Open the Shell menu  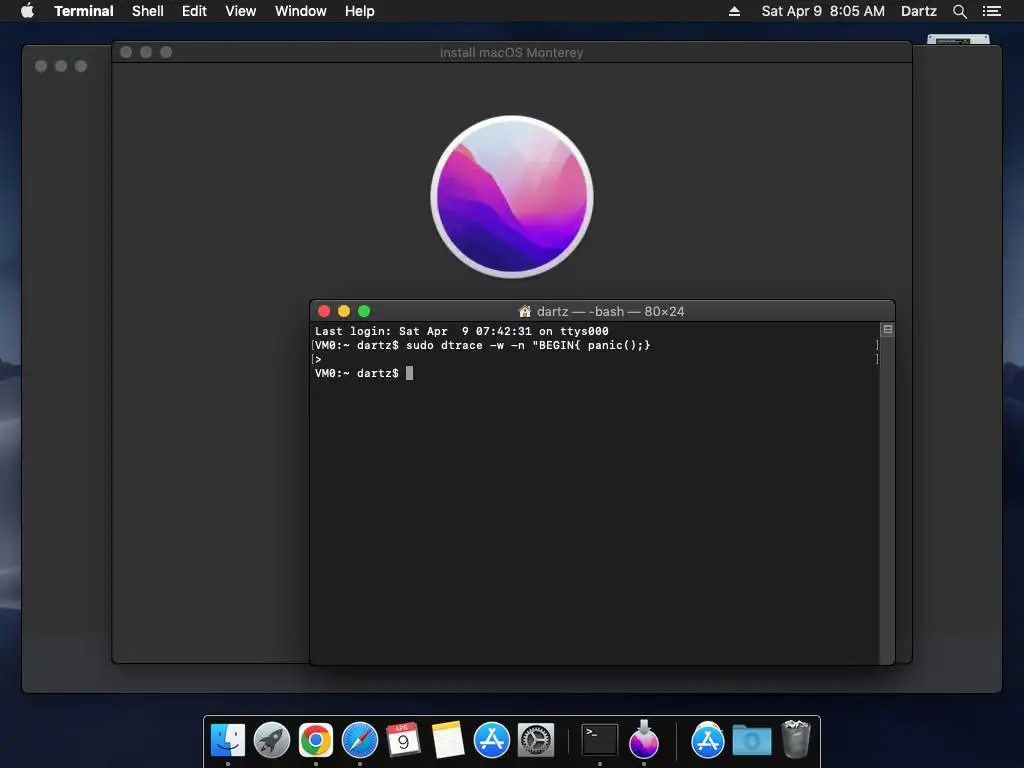[x=148, y=11]
